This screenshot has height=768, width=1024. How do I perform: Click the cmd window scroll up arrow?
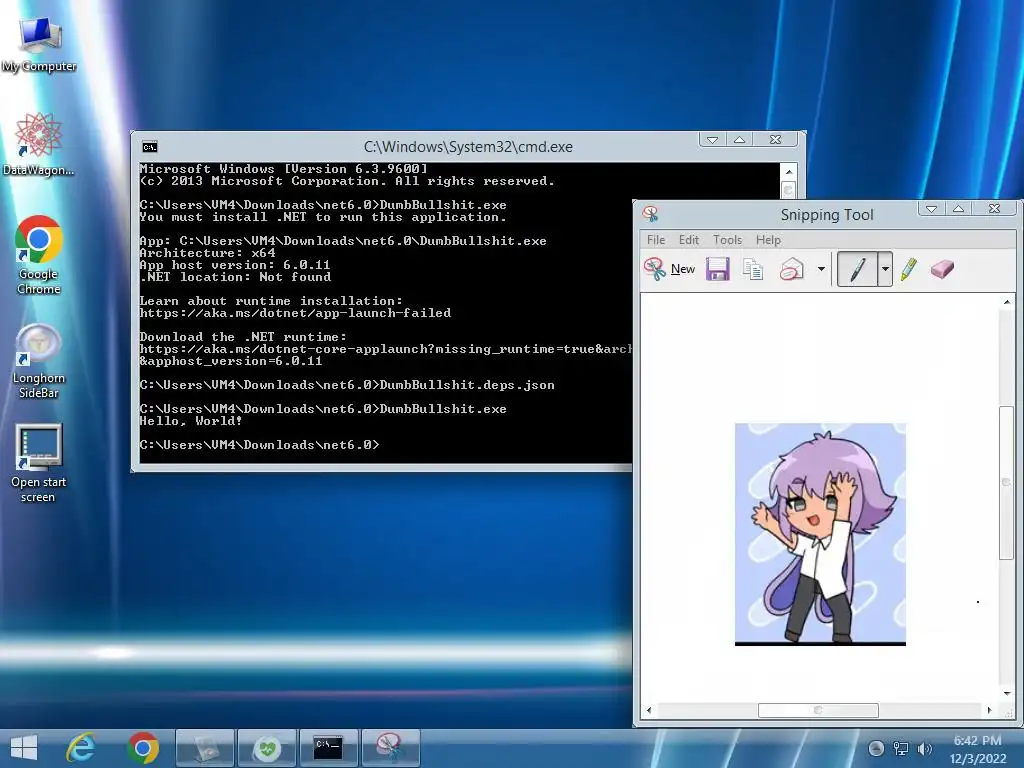pos(789,172)
